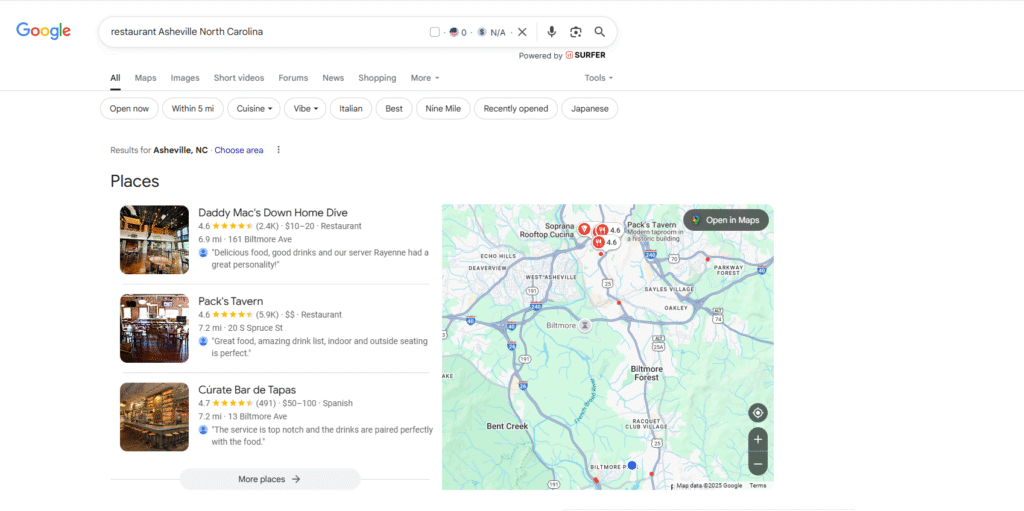Start voice search with microphone icon
The height and width of the screenshot is (511, 1024).
pyautogui.click(x=552, y=32)
